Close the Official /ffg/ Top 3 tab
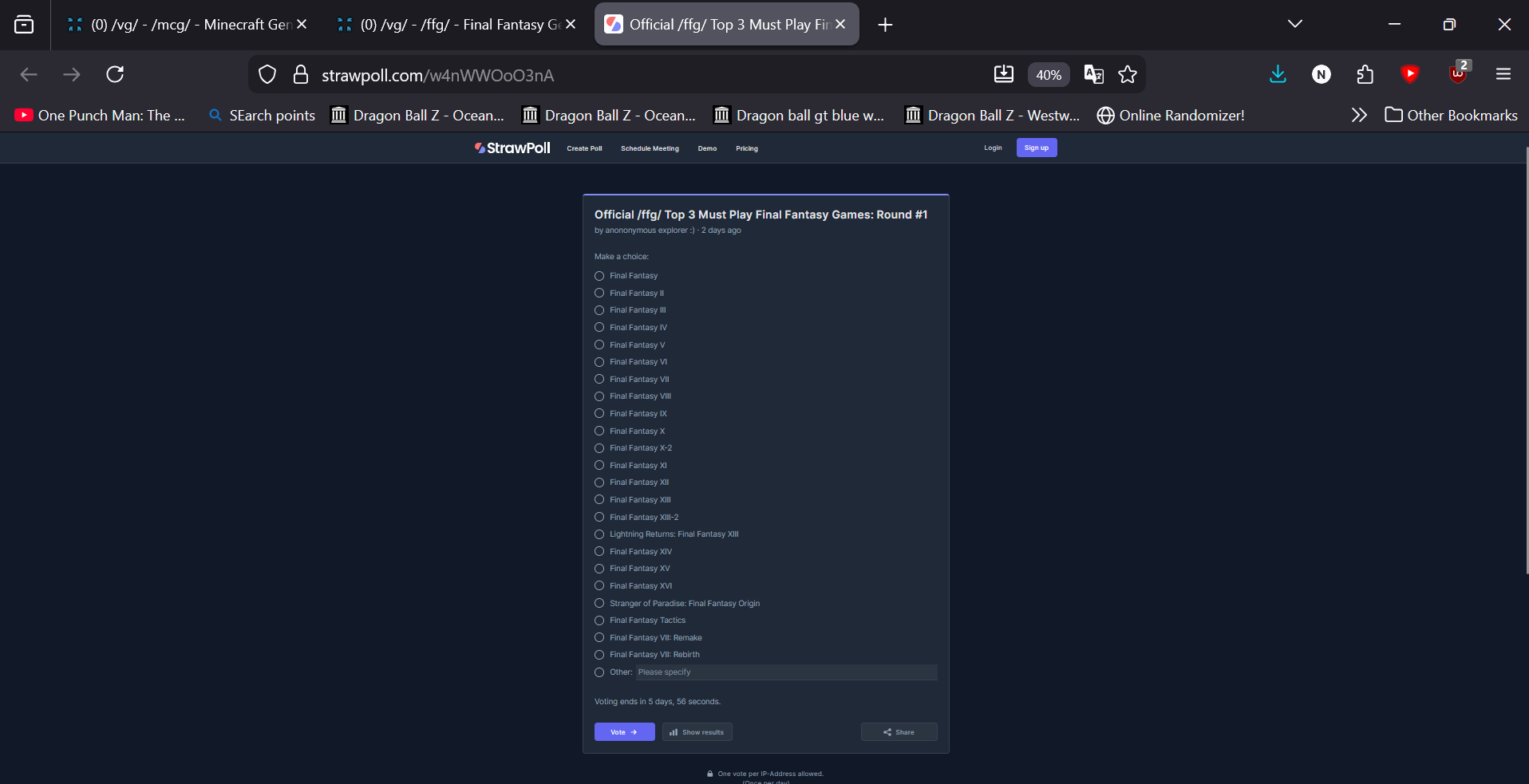 pyautogui.click(x=840, y=25)
